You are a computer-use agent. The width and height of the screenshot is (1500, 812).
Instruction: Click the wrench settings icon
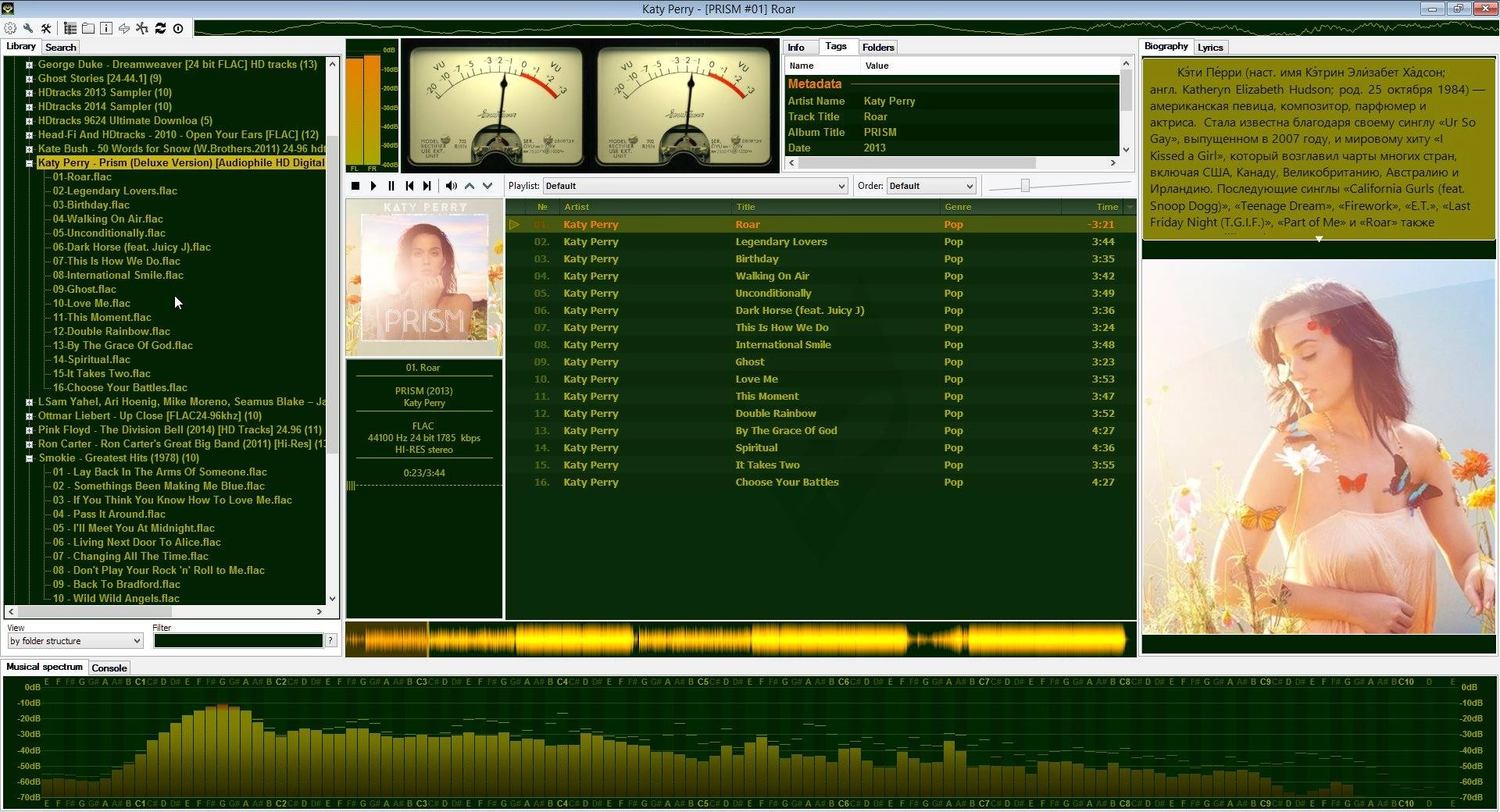pyautogui.click(x=28, y=28)
